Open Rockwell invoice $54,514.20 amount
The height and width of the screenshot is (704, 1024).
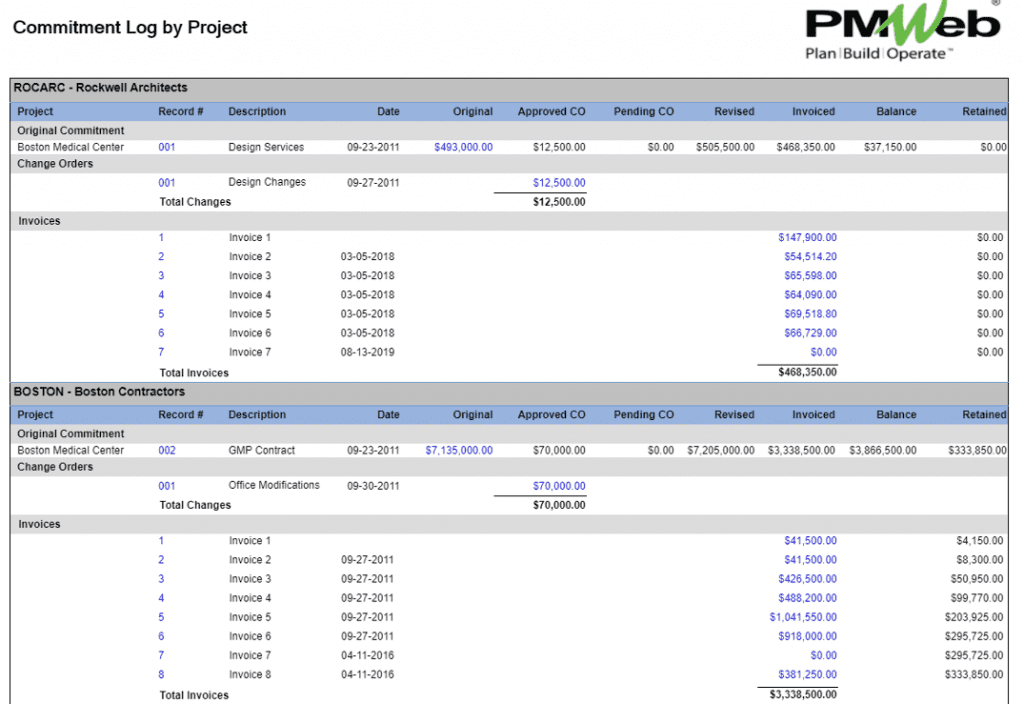[x=810, y=257]
